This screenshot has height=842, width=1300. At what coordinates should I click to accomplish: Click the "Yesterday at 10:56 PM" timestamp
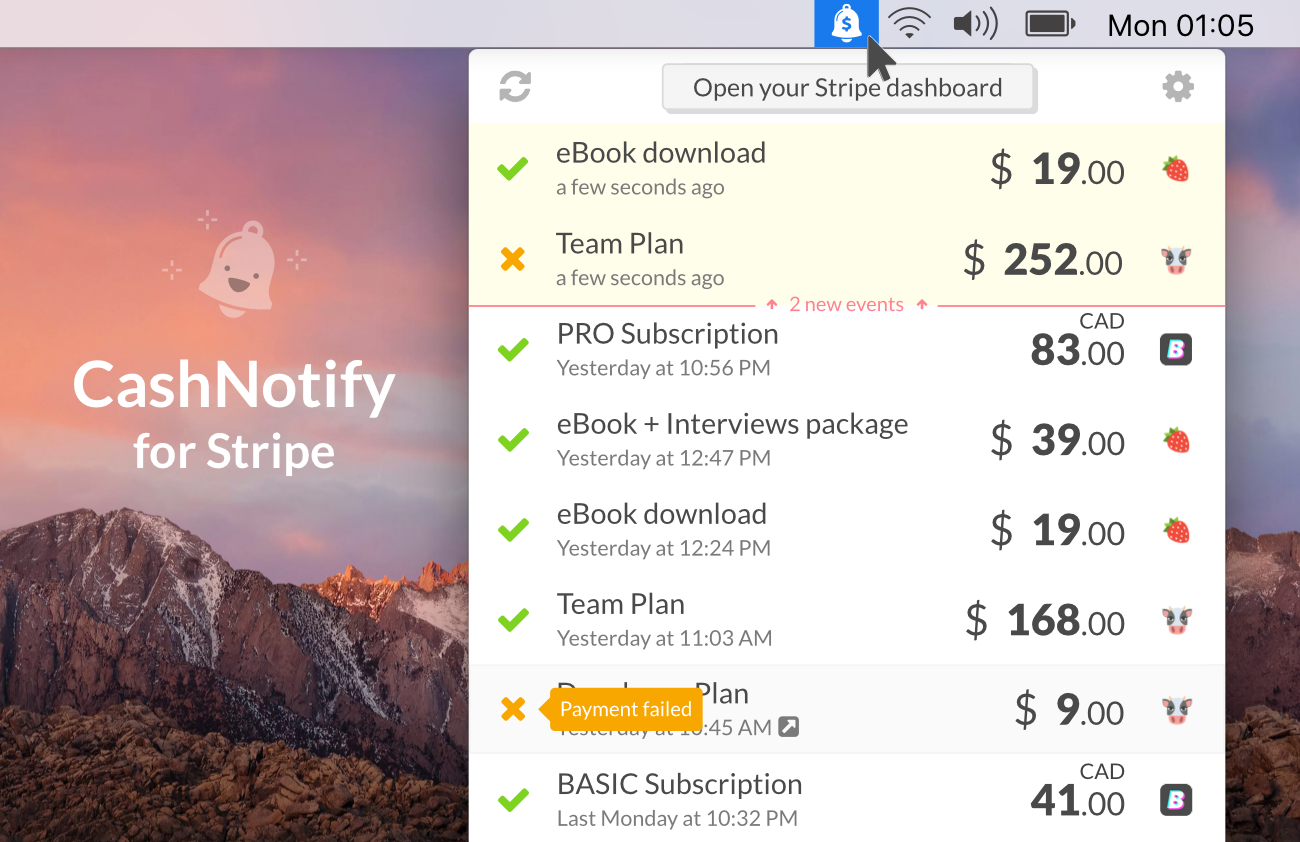(664, 368)
